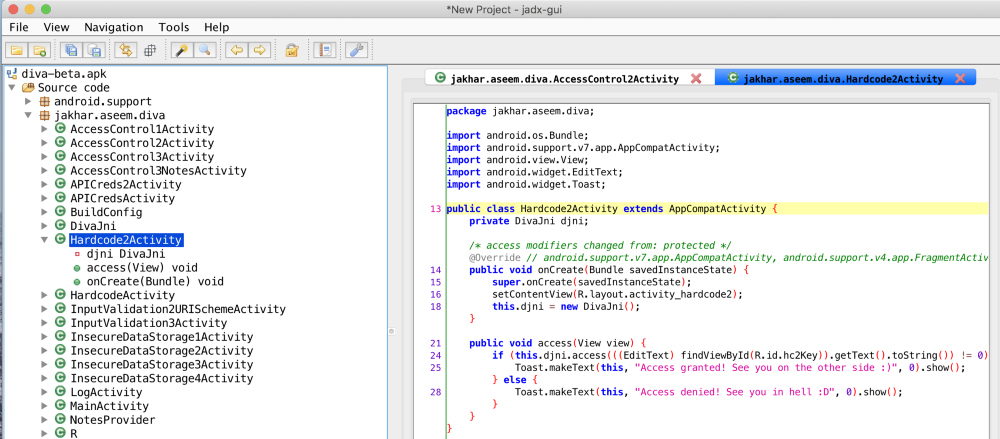
Task: Open file using the folder toolbar icon
Action: click(x=17, y=50)
